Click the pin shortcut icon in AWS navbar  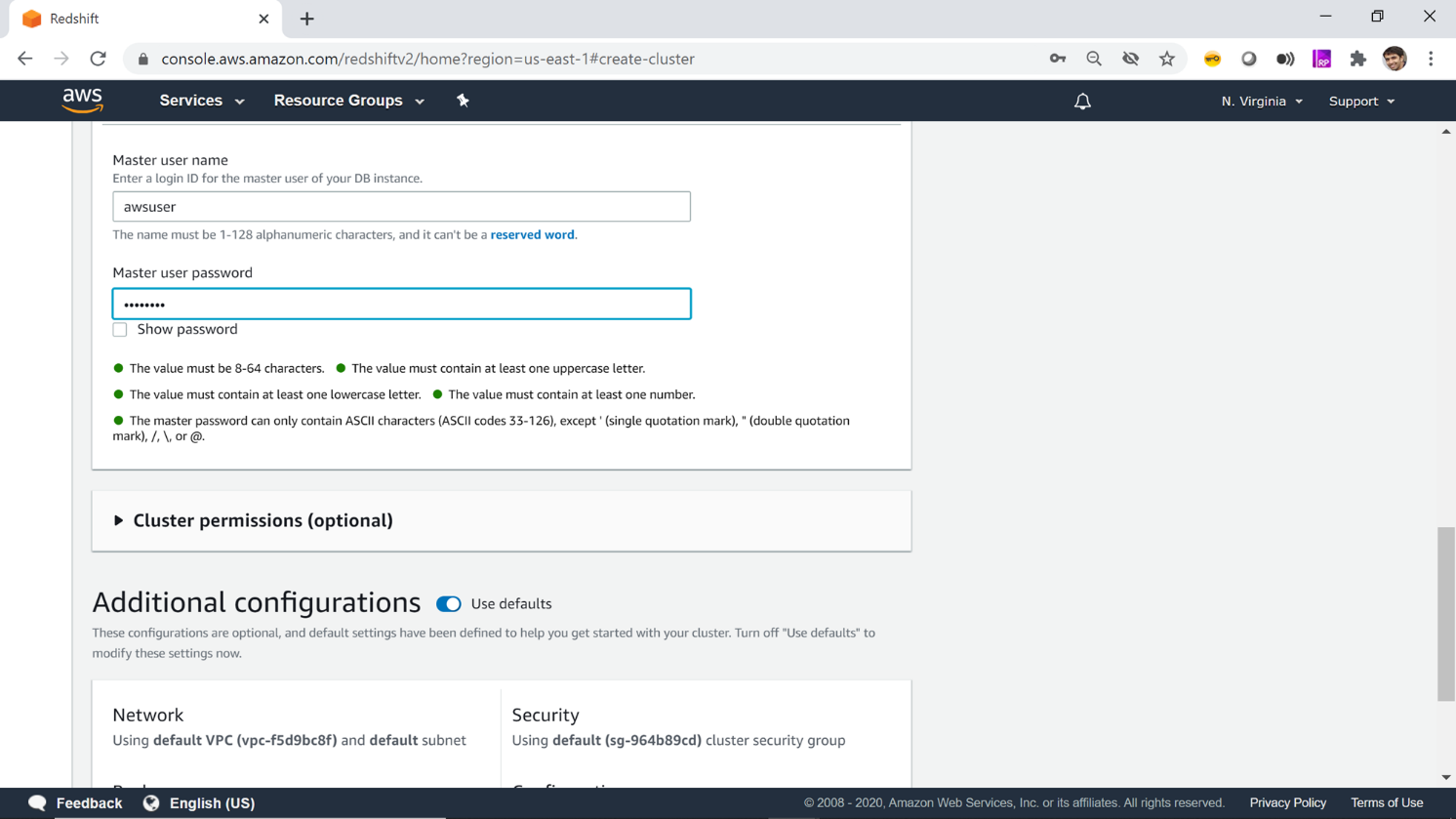[463, 101]
